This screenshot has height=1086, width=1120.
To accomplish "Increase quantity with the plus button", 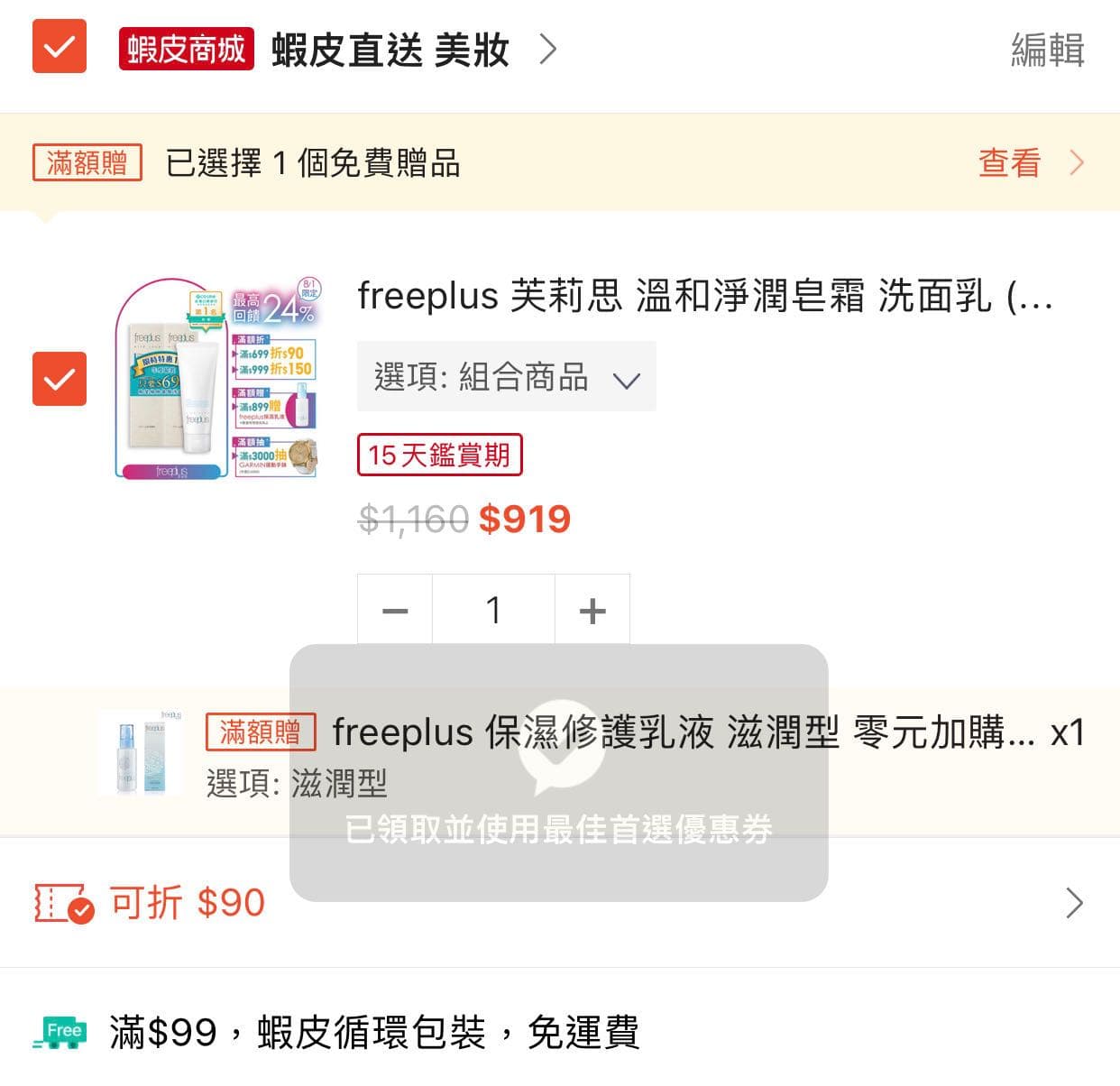I will coord(592,610).
